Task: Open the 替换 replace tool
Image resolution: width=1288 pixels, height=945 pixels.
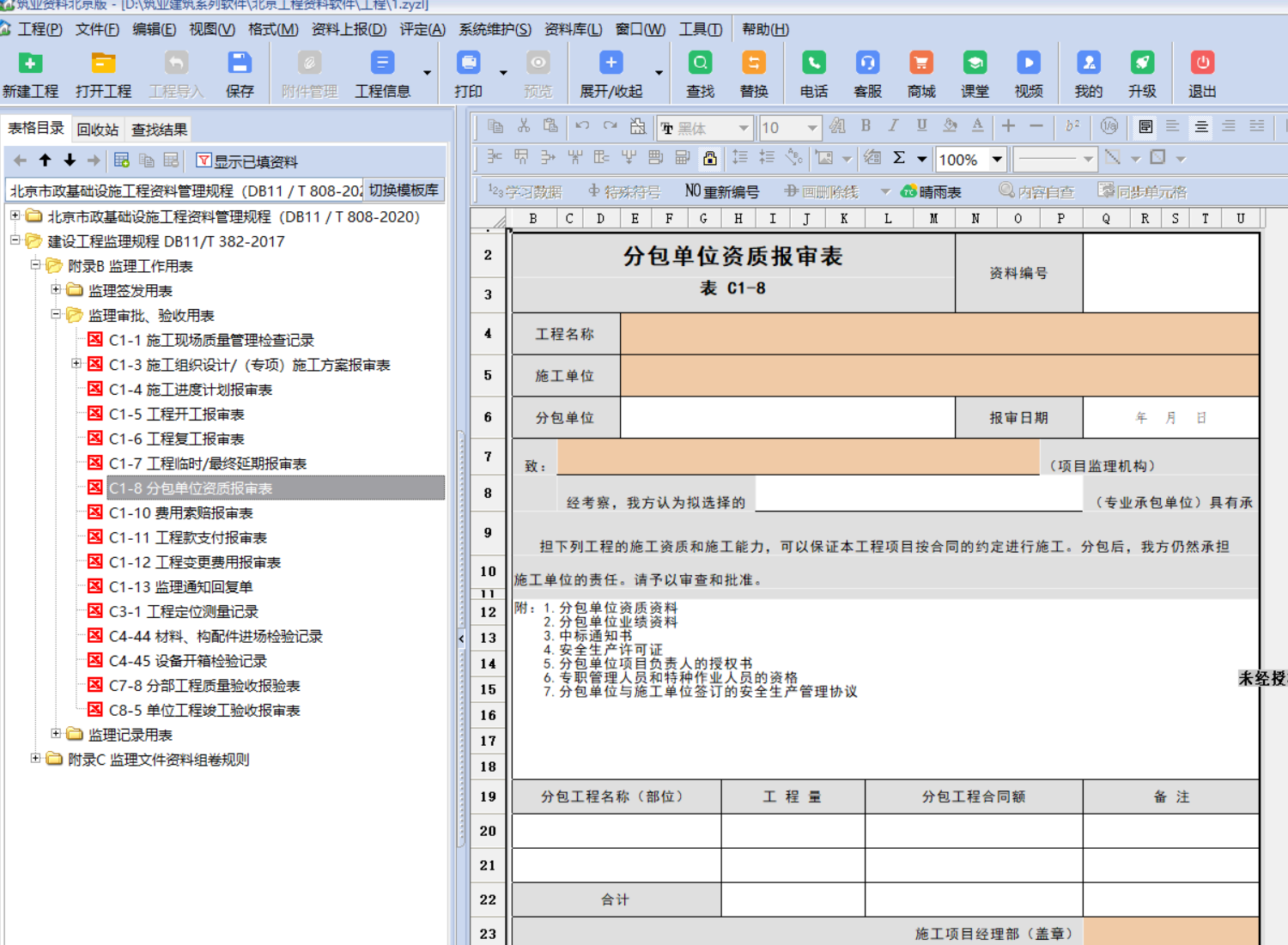Action: (753, 75)
